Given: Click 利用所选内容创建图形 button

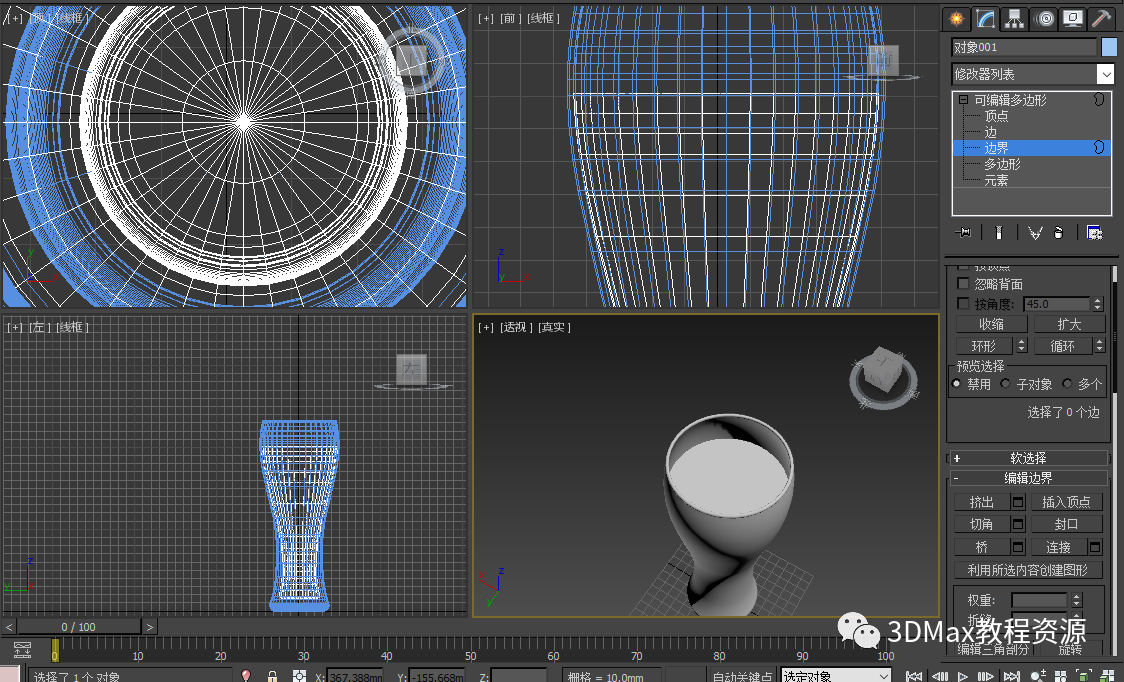Looking at the screenshot, I should [1028, 570].
